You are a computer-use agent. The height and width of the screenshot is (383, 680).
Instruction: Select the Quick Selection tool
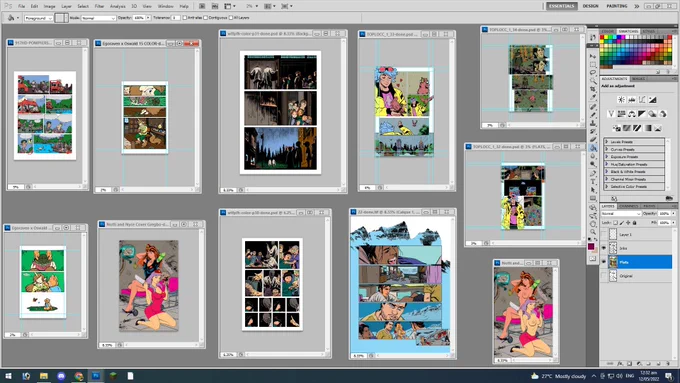coord(593,81)
